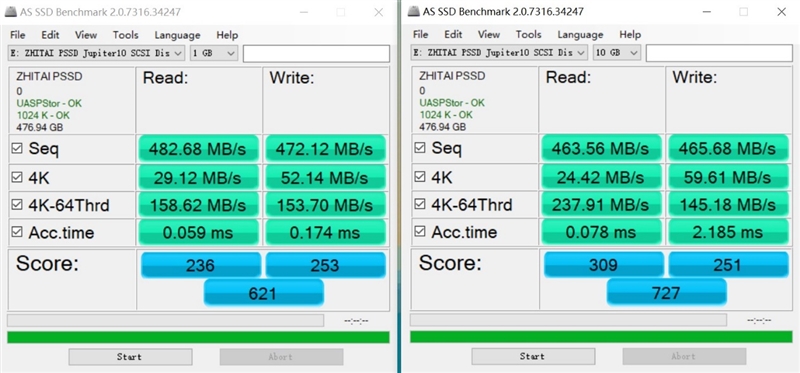Expand the 1 GB test size dropdown
Image resolution: width=800 pixels, height=373 pixels.
pyautogui.click(x=214, y=53)
